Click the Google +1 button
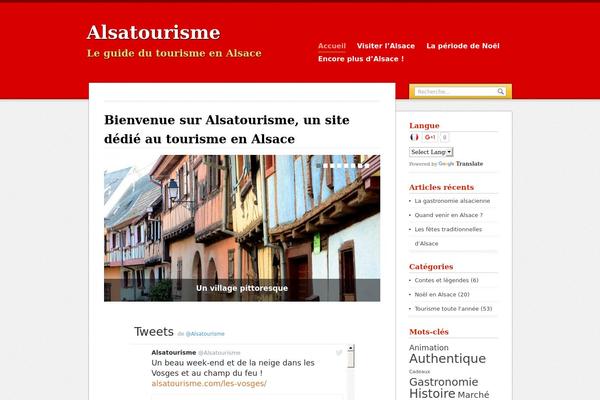Screen dimensions: 600x400 click(430, 137)
